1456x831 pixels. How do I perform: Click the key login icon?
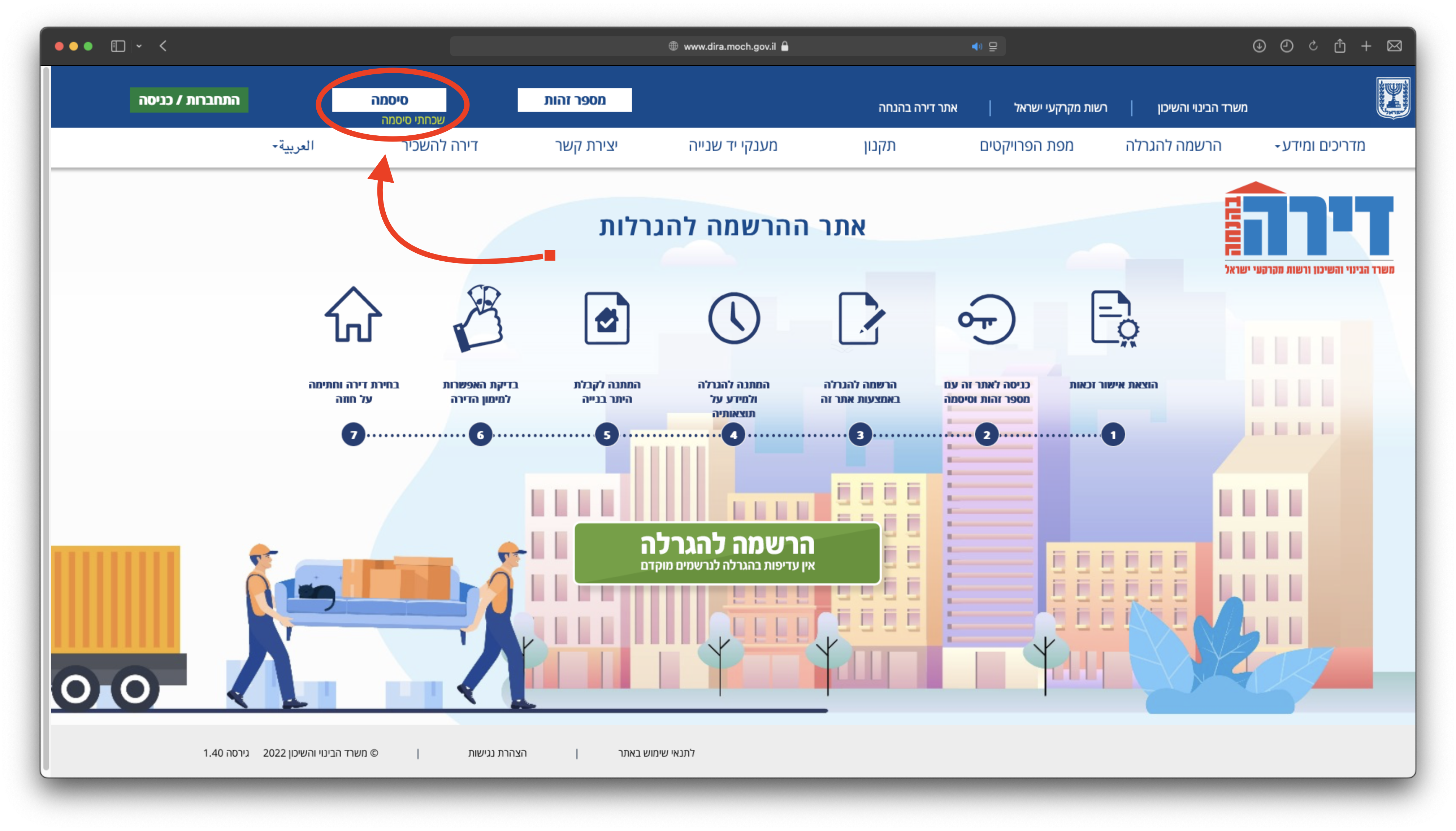[x=986, y=319]
